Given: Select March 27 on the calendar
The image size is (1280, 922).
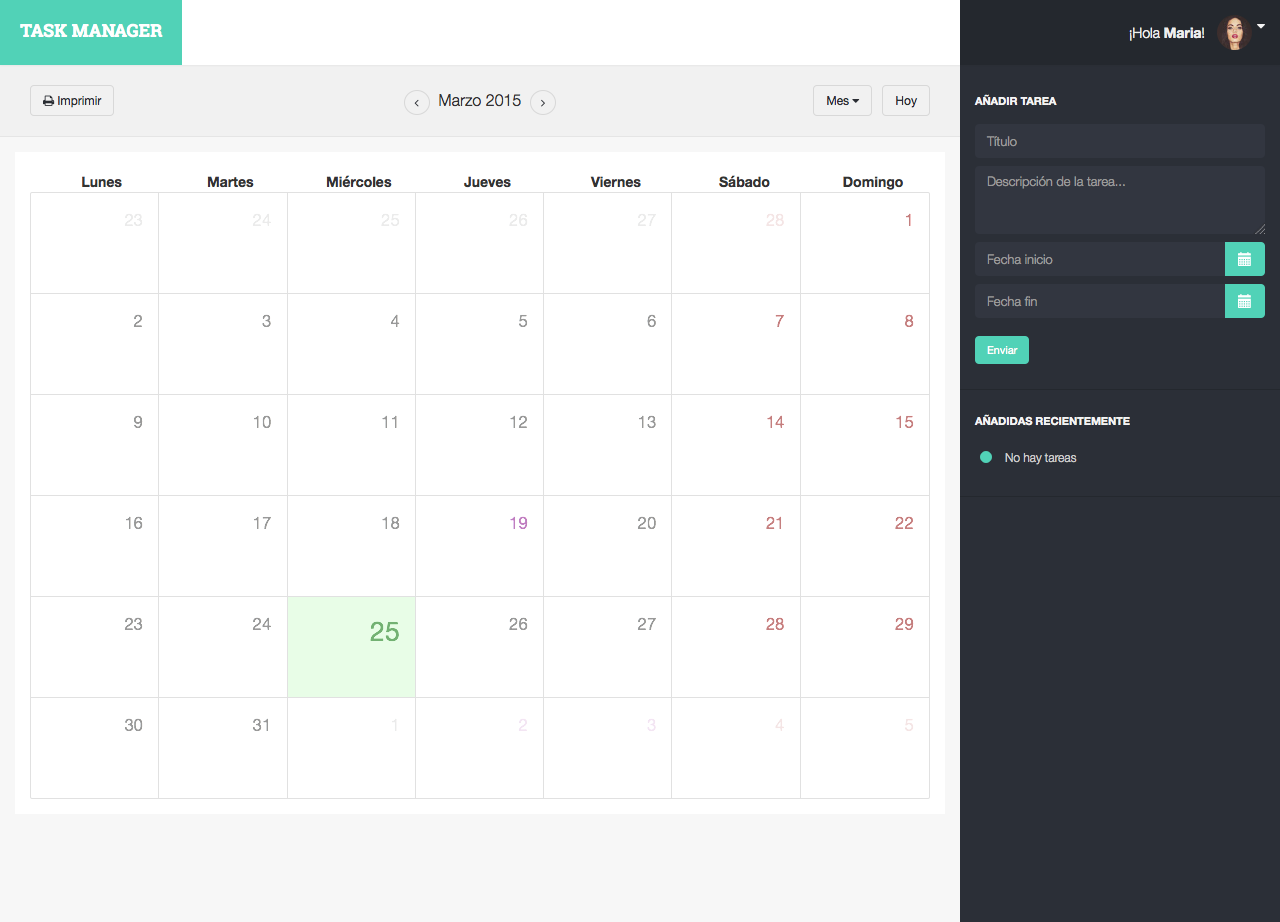Looking at the screenshot, I should [608, 647].
